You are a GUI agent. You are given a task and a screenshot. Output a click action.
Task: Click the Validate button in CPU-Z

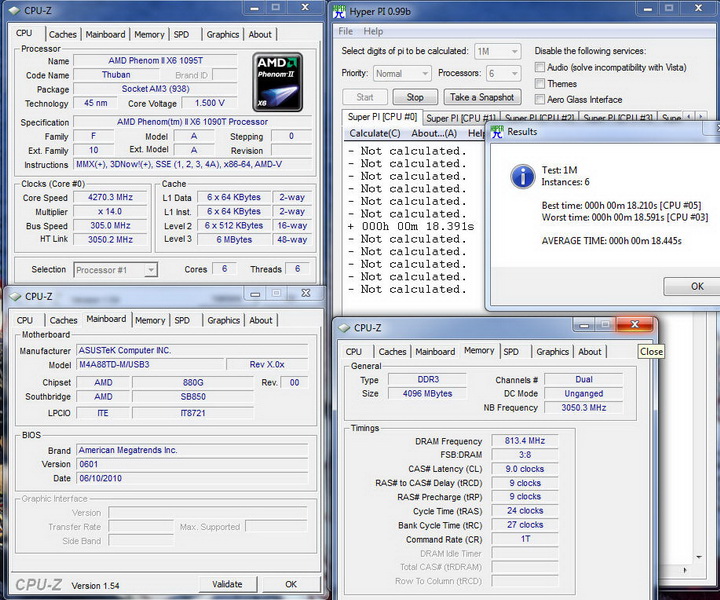coord(227,584)
